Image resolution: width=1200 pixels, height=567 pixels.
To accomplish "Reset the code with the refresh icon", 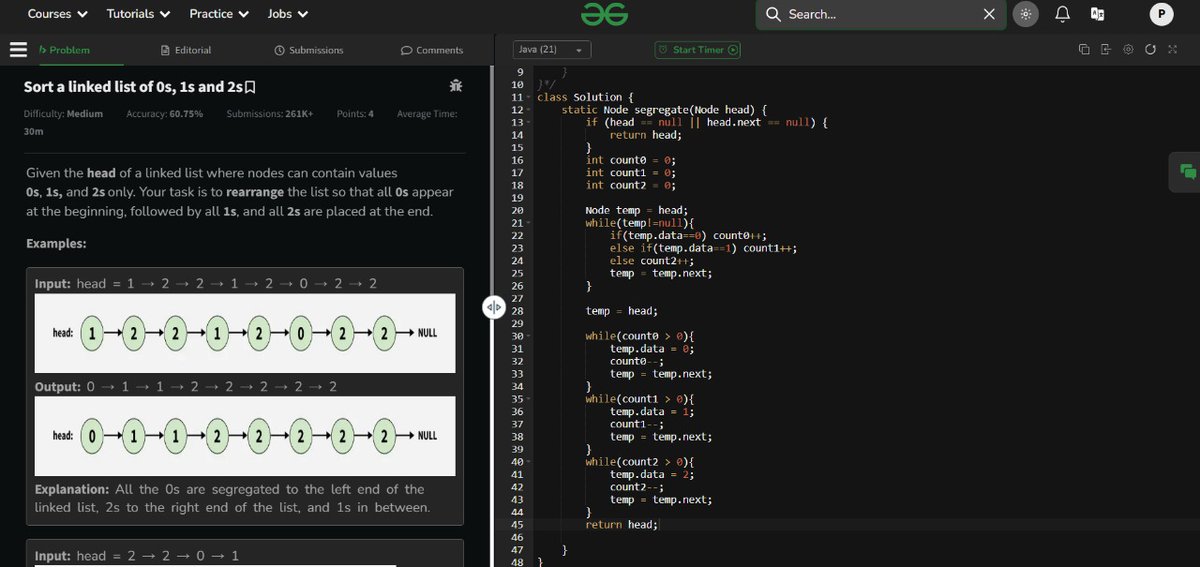I will point(1150,50).
